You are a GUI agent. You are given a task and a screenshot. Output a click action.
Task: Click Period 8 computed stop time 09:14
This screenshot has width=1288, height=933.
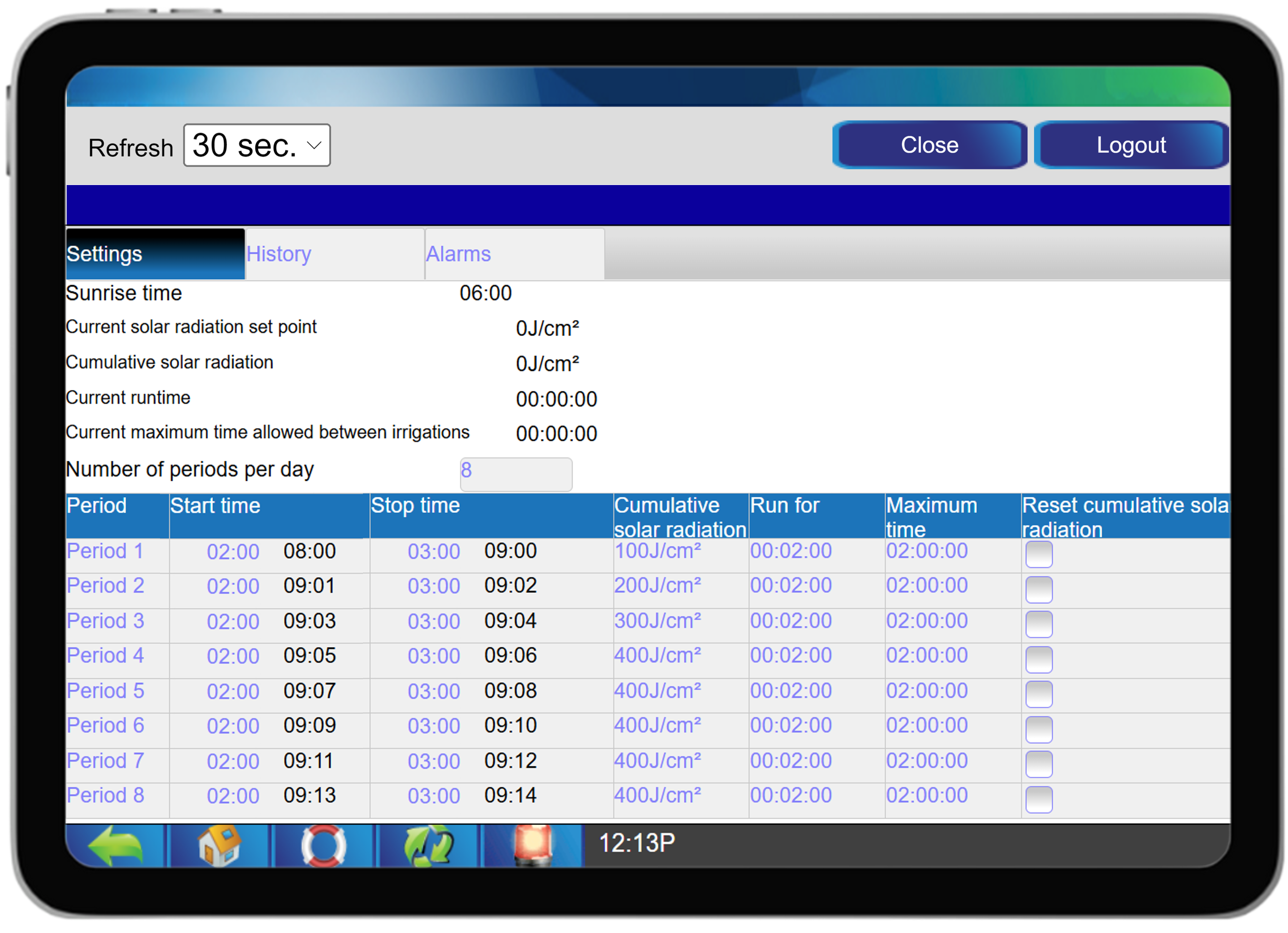point(510,795)
